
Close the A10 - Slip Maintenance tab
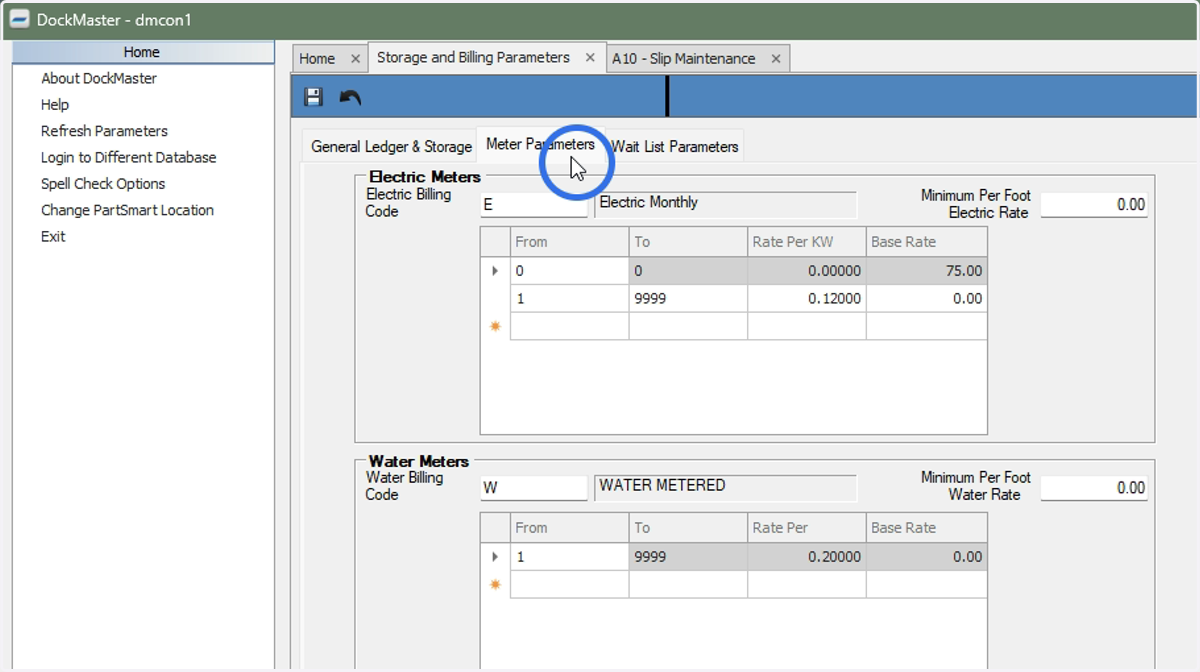(x=775, y=59)
